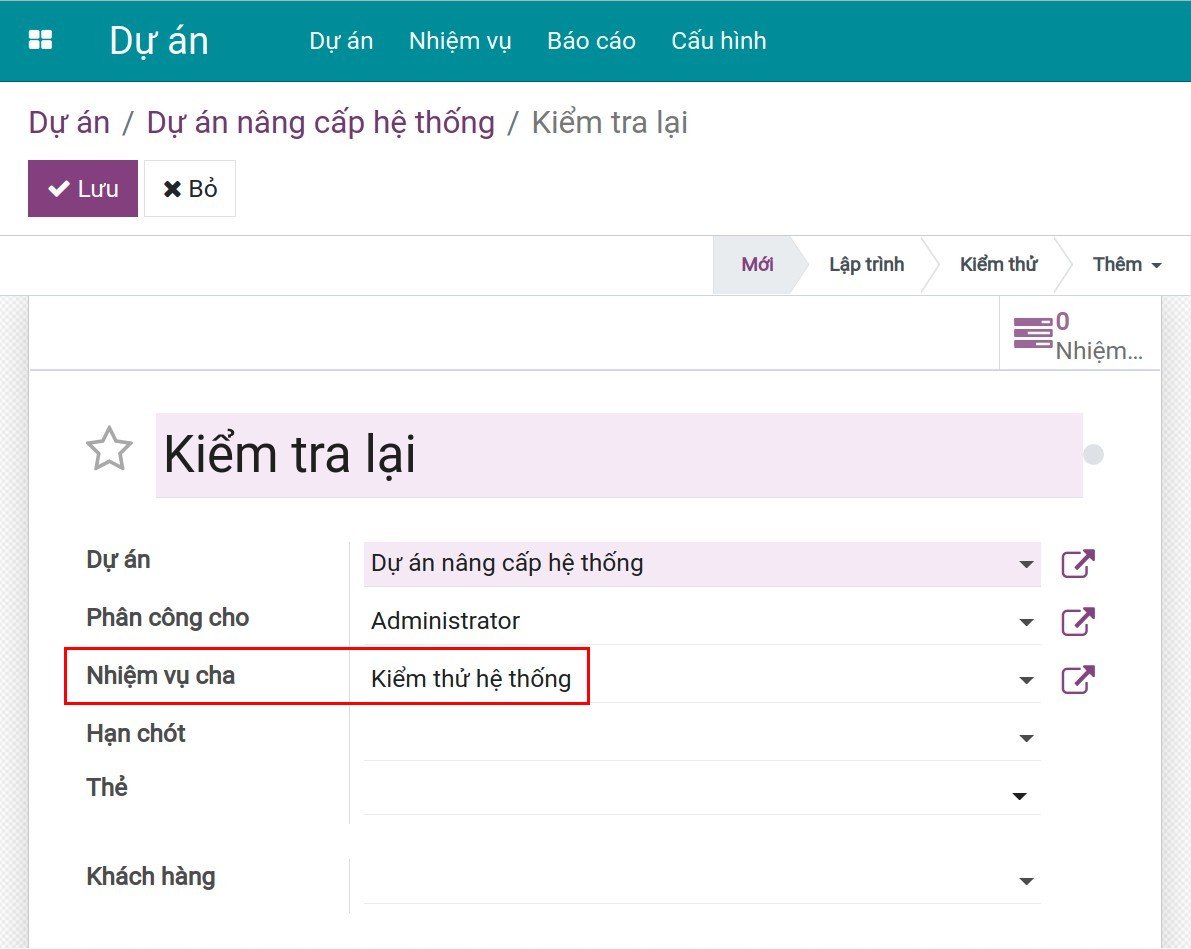Viewport: 1191px width, 949px height.
Task: Click the Kiểm tra lại title field
Action: [400, 453]
